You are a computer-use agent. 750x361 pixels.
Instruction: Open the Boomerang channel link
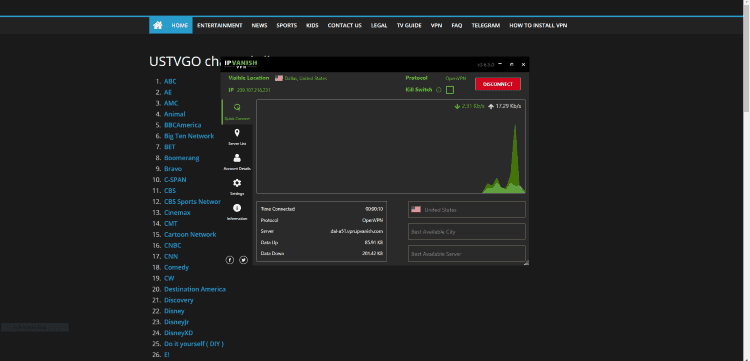point(182,158)
